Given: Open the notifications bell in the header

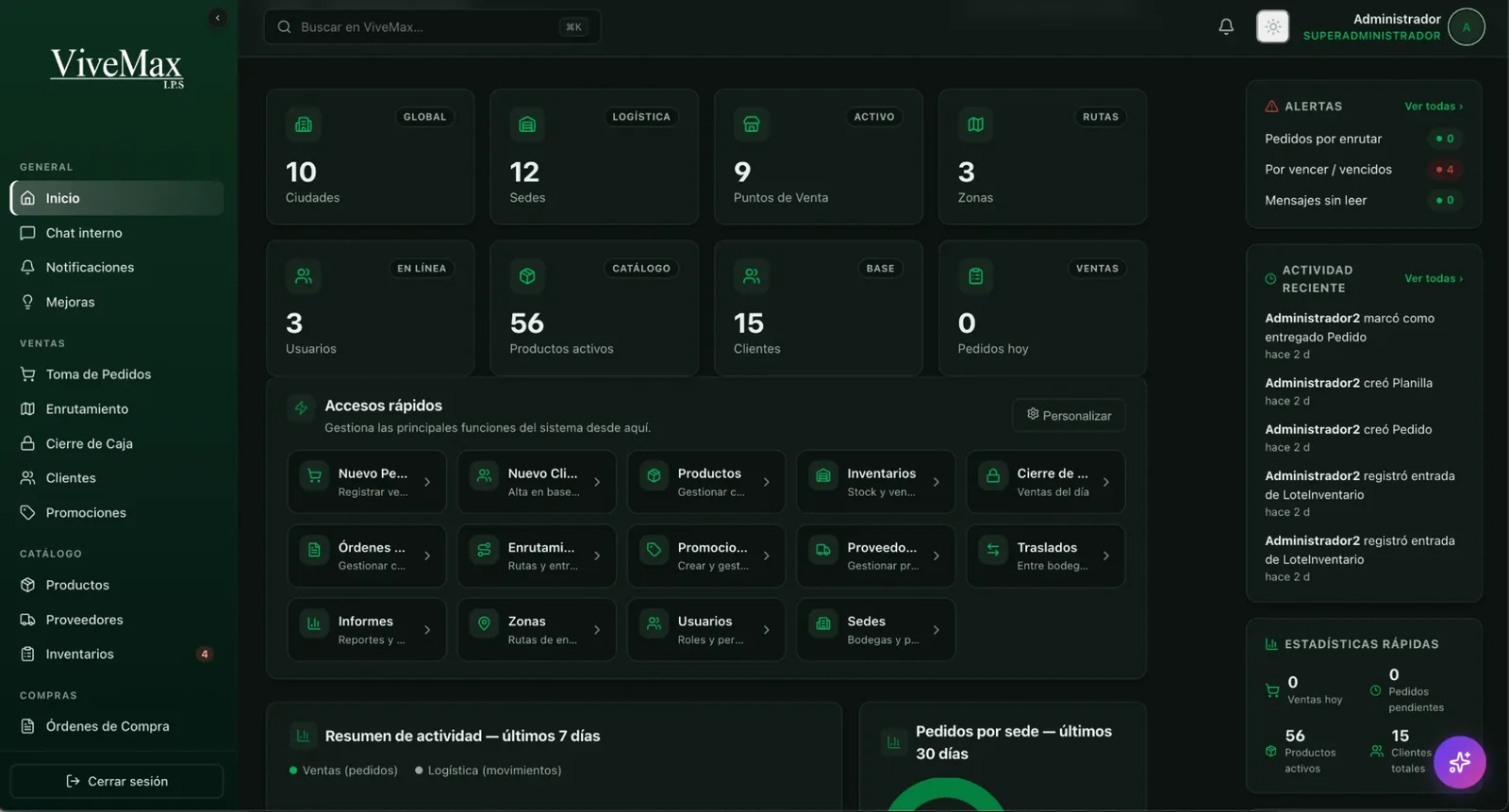Looking at the screenshot, I should [1226, 26].
